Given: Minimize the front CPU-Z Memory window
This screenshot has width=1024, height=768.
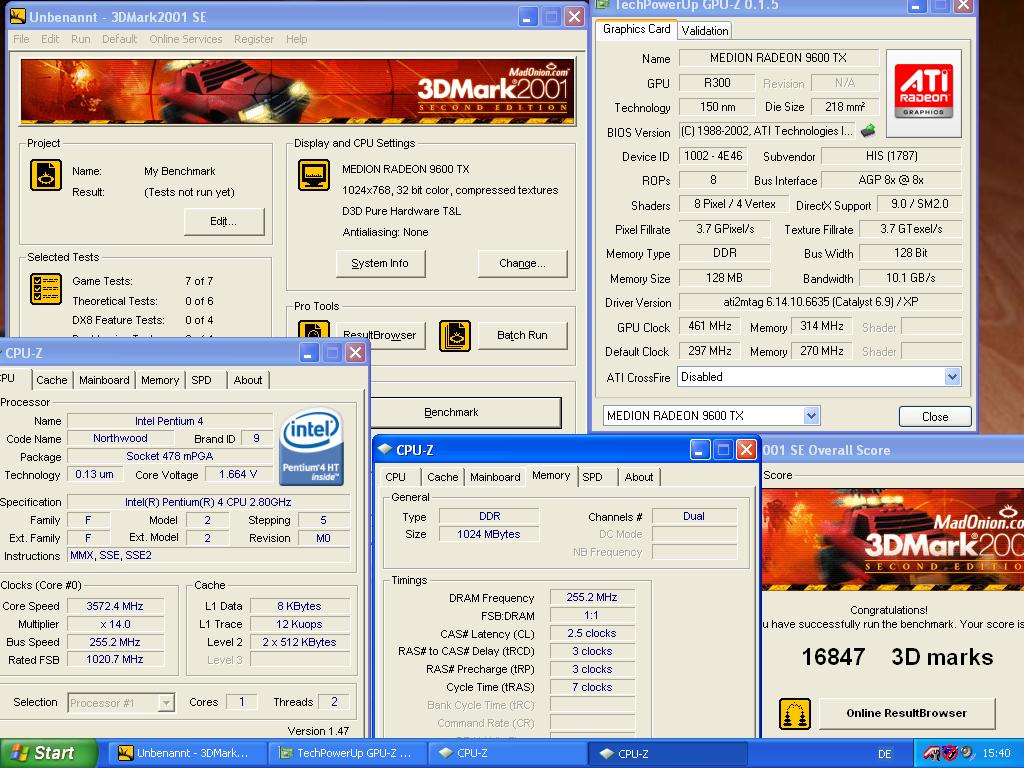Looking at the screenshot, I should 699,449.
